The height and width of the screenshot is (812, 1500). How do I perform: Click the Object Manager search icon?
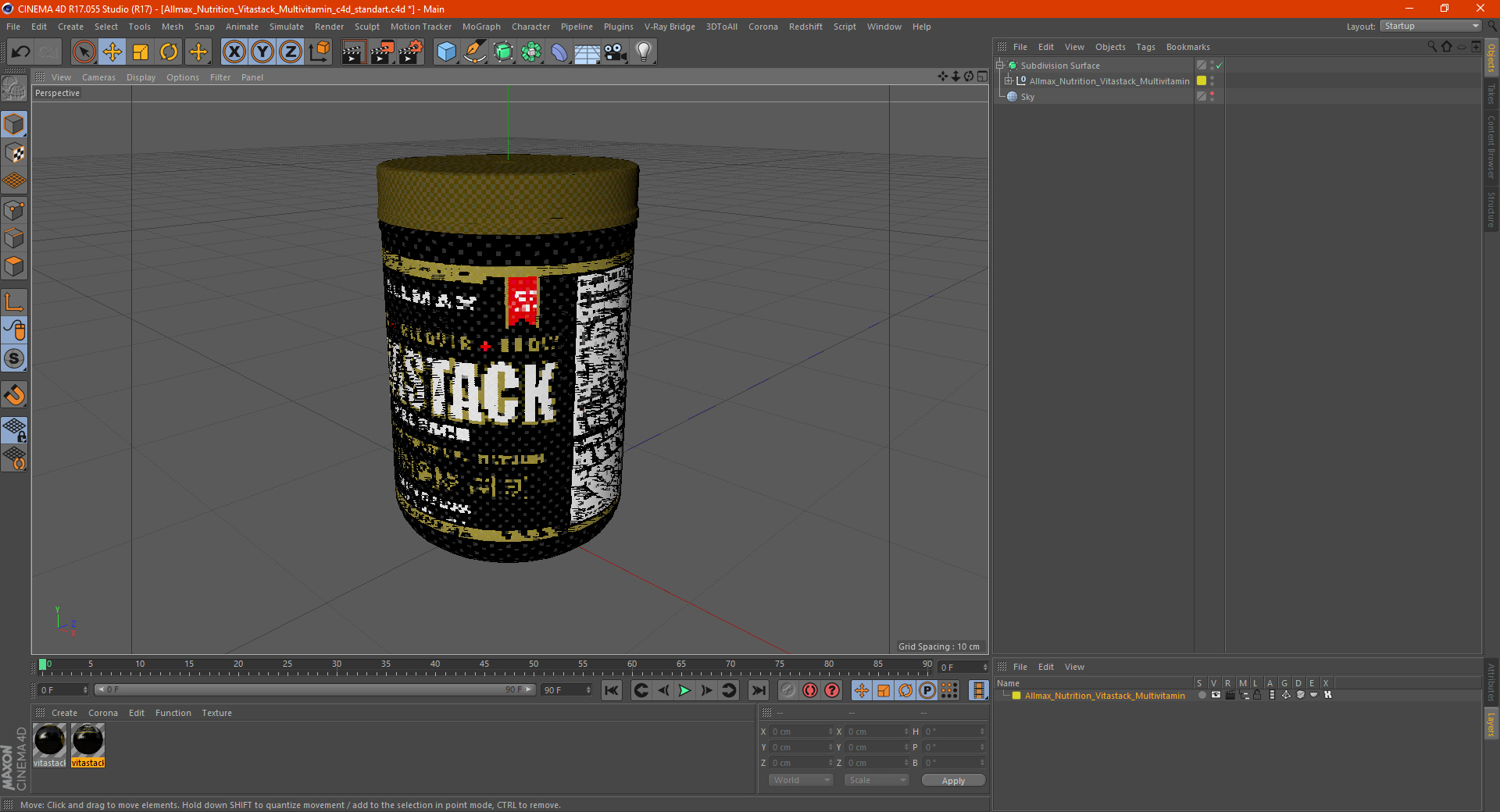click(1431, 47)
